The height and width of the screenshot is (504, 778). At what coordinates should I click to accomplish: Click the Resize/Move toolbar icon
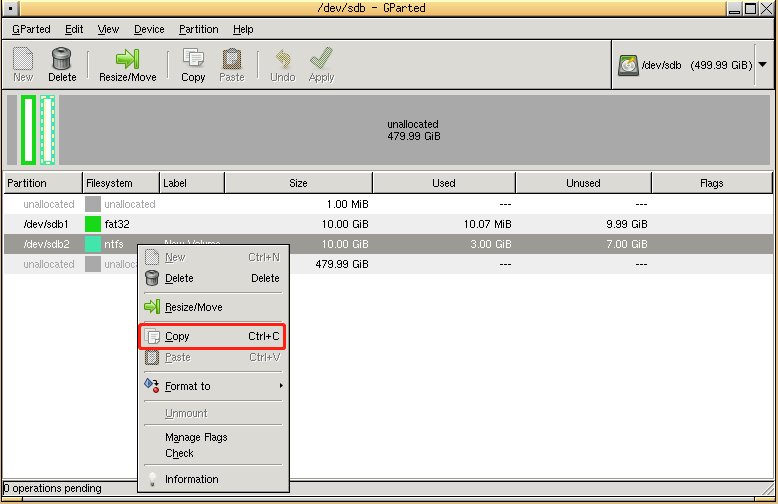(x=127, y=58)
